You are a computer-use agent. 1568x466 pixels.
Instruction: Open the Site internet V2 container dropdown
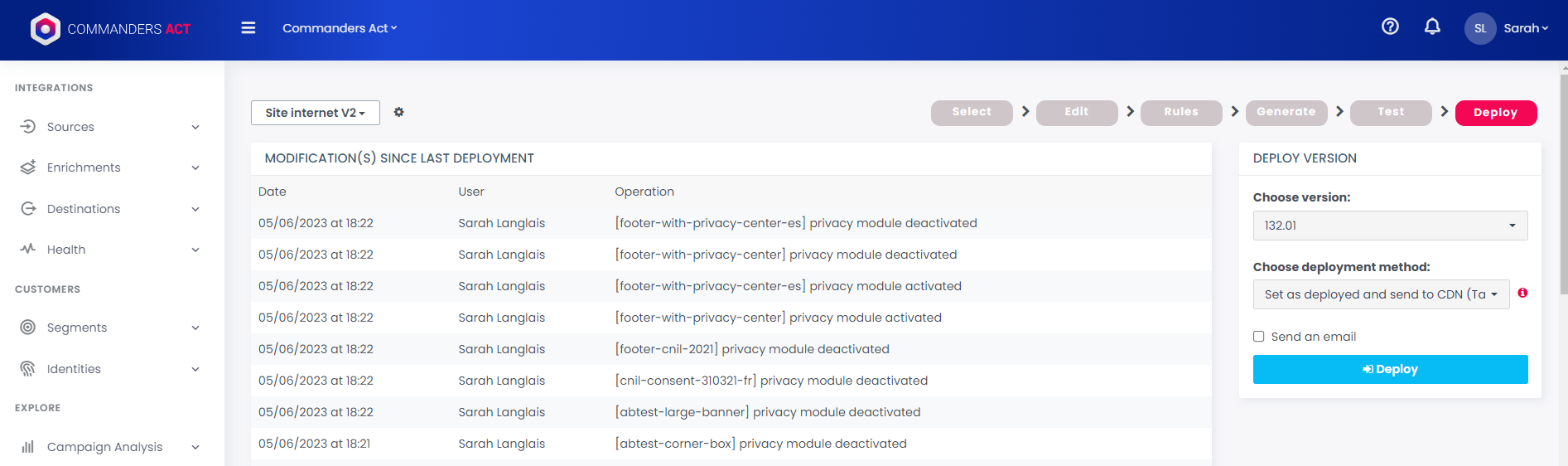[315, 113]
